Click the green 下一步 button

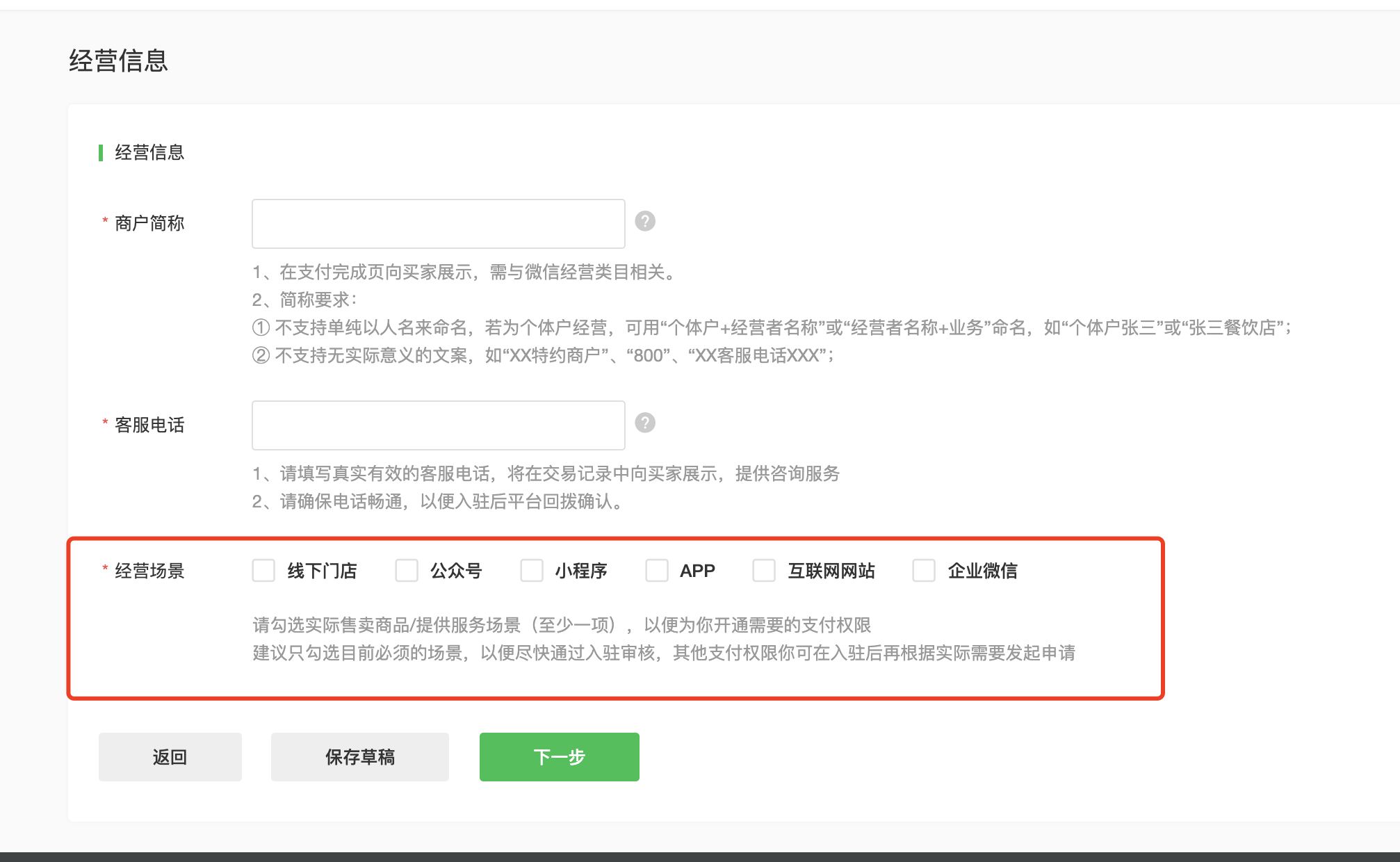coord(559,757)
